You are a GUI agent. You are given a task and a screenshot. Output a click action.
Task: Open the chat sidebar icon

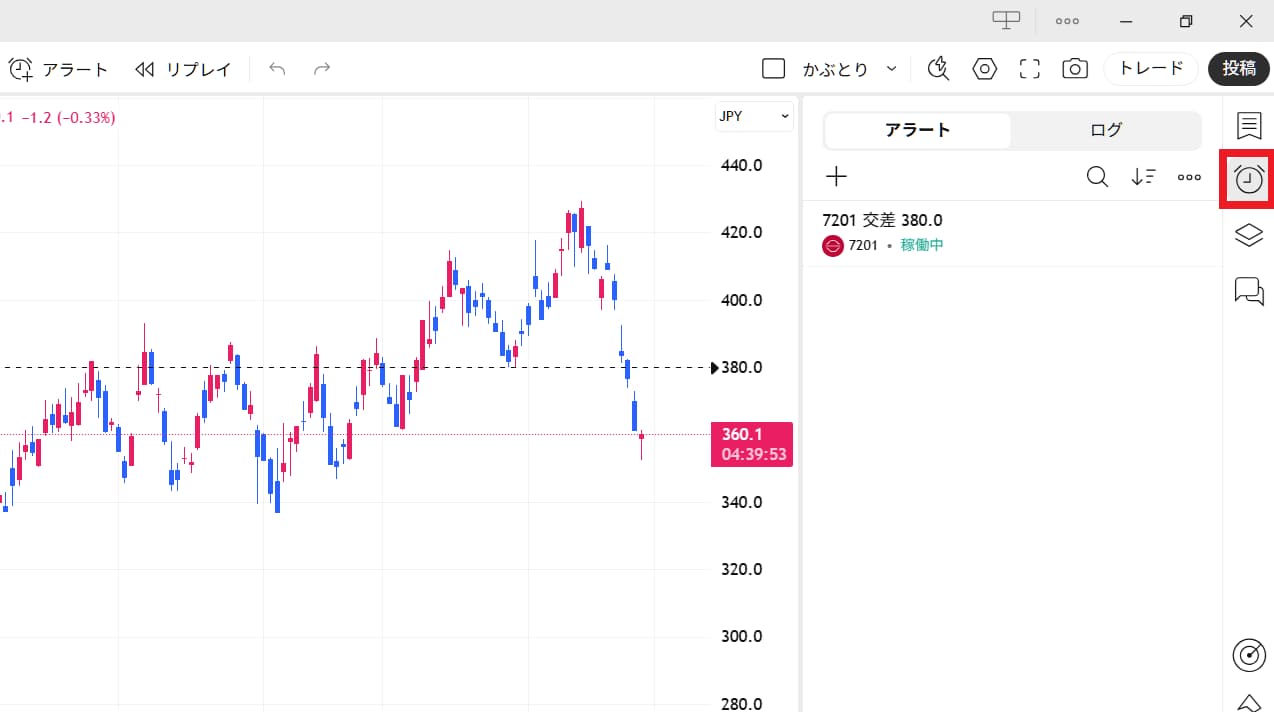1248,291
